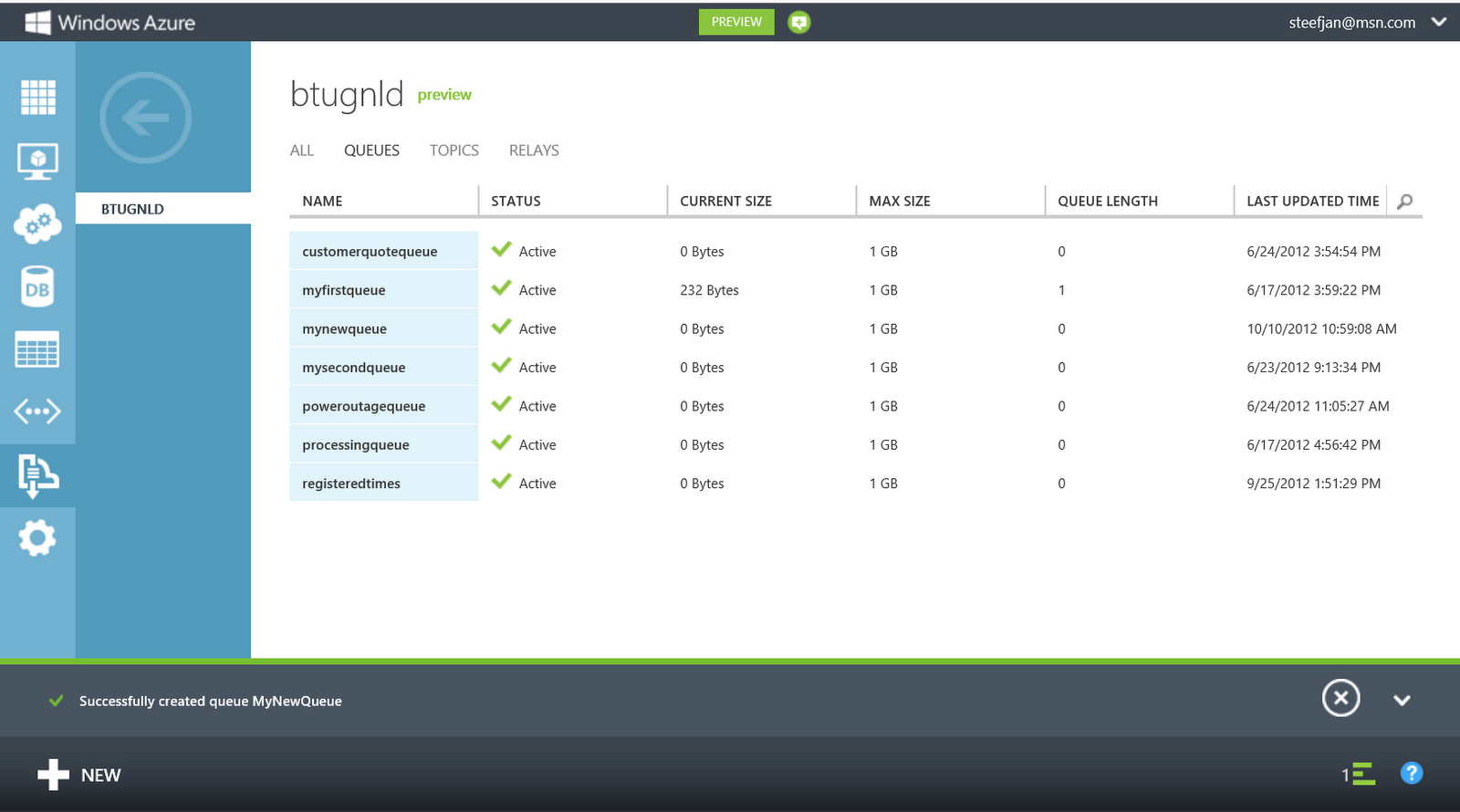Click the green preview label beside btugnld
The width and height of the screenshot is (1460, 812).
[x=444, y=95]
